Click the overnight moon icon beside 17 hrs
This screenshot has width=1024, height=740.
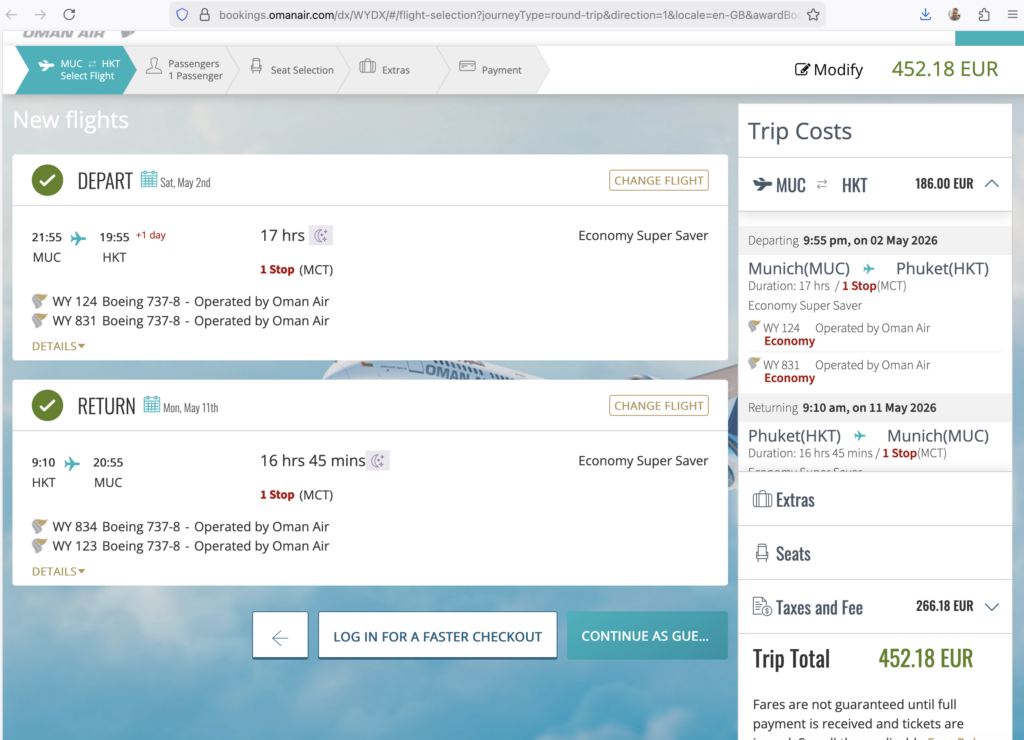tap(321, 236)
